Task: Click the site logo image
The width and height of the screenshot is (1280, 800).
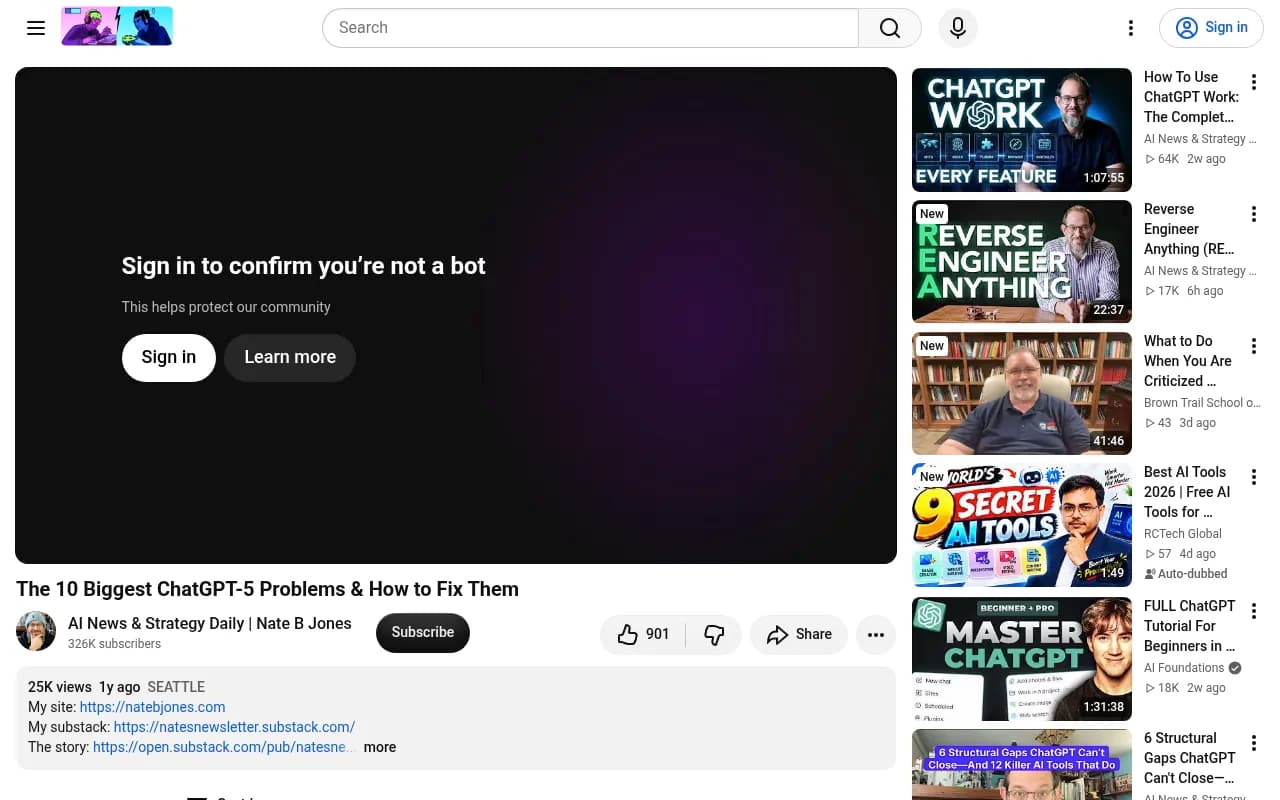Action: pyautogui.click(x=117, y=27)
